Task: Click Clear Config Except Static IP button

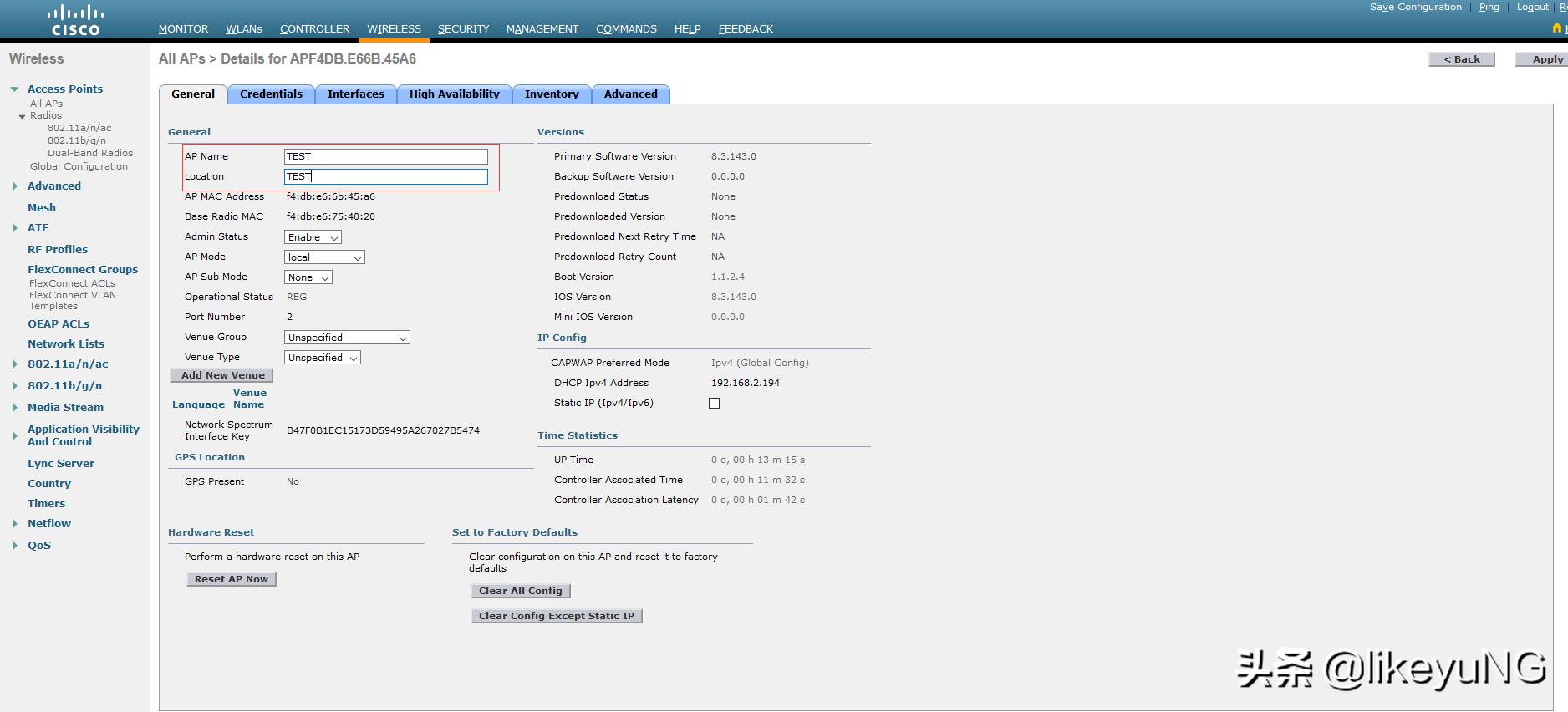Action: pos(557,616)
